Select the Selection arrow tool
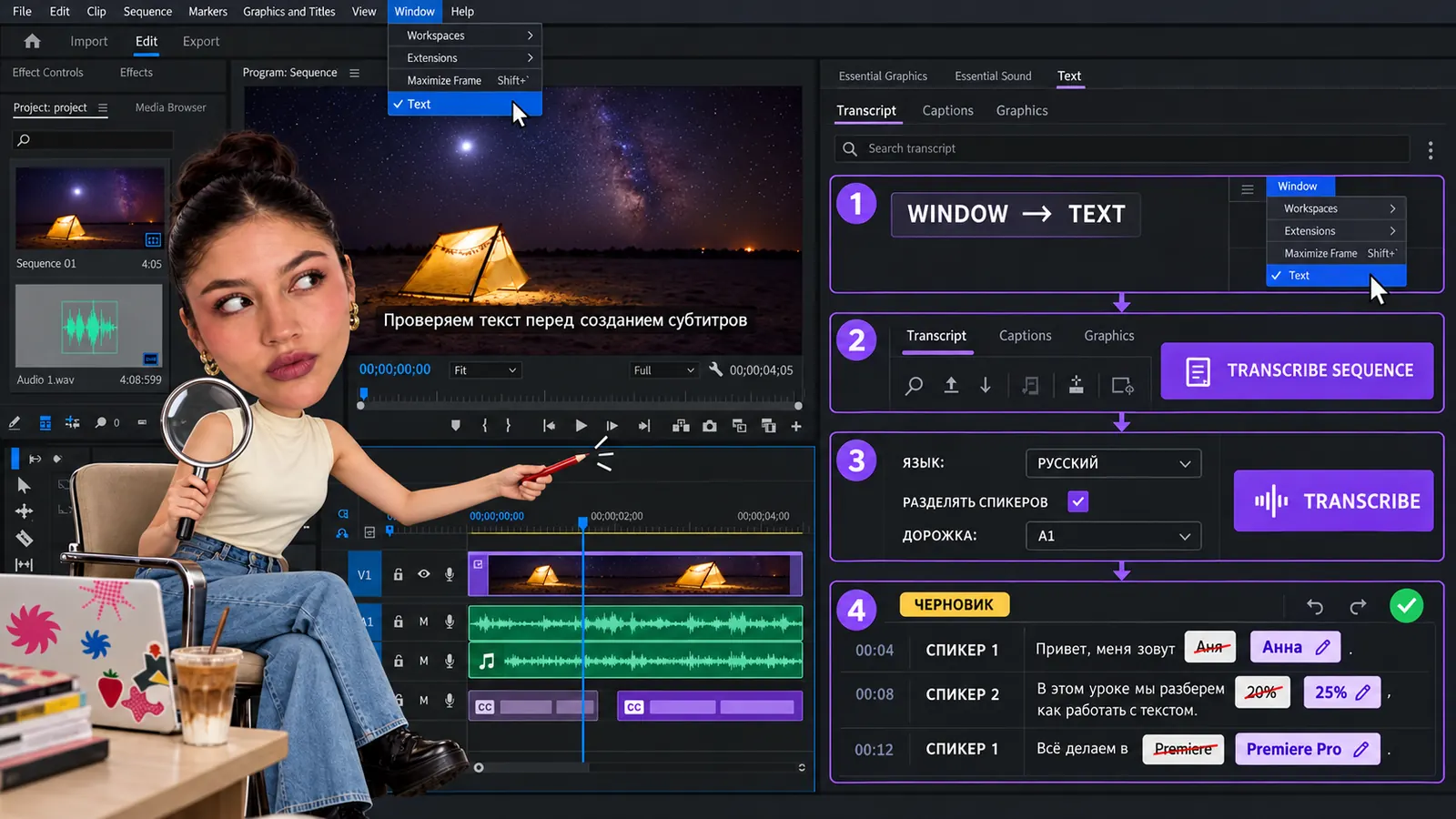This screenshot has width=1456, height=819. click(24, 485)
